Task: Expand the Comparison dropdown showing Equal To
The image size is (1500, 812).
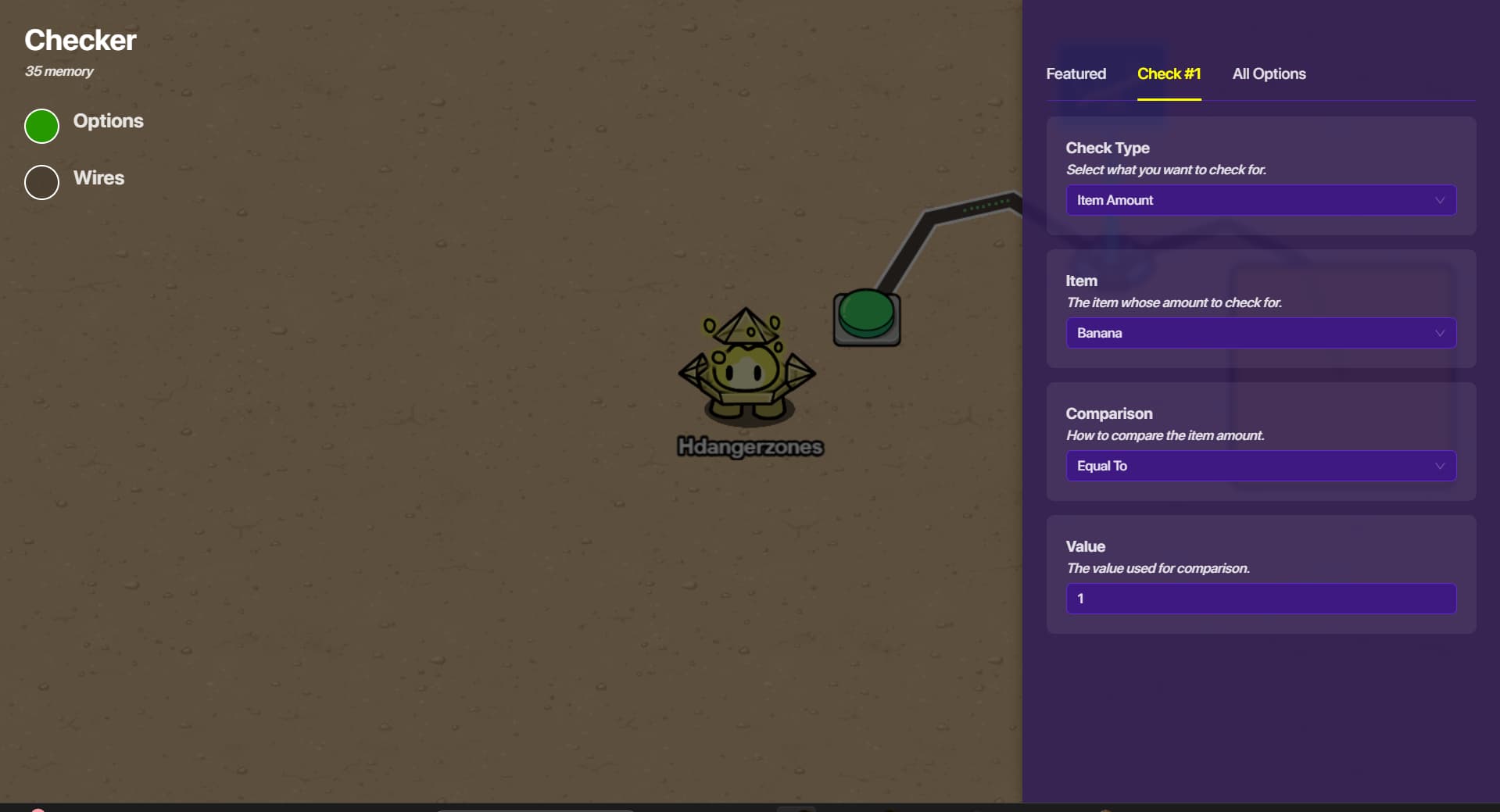Action: [1260, 467]
